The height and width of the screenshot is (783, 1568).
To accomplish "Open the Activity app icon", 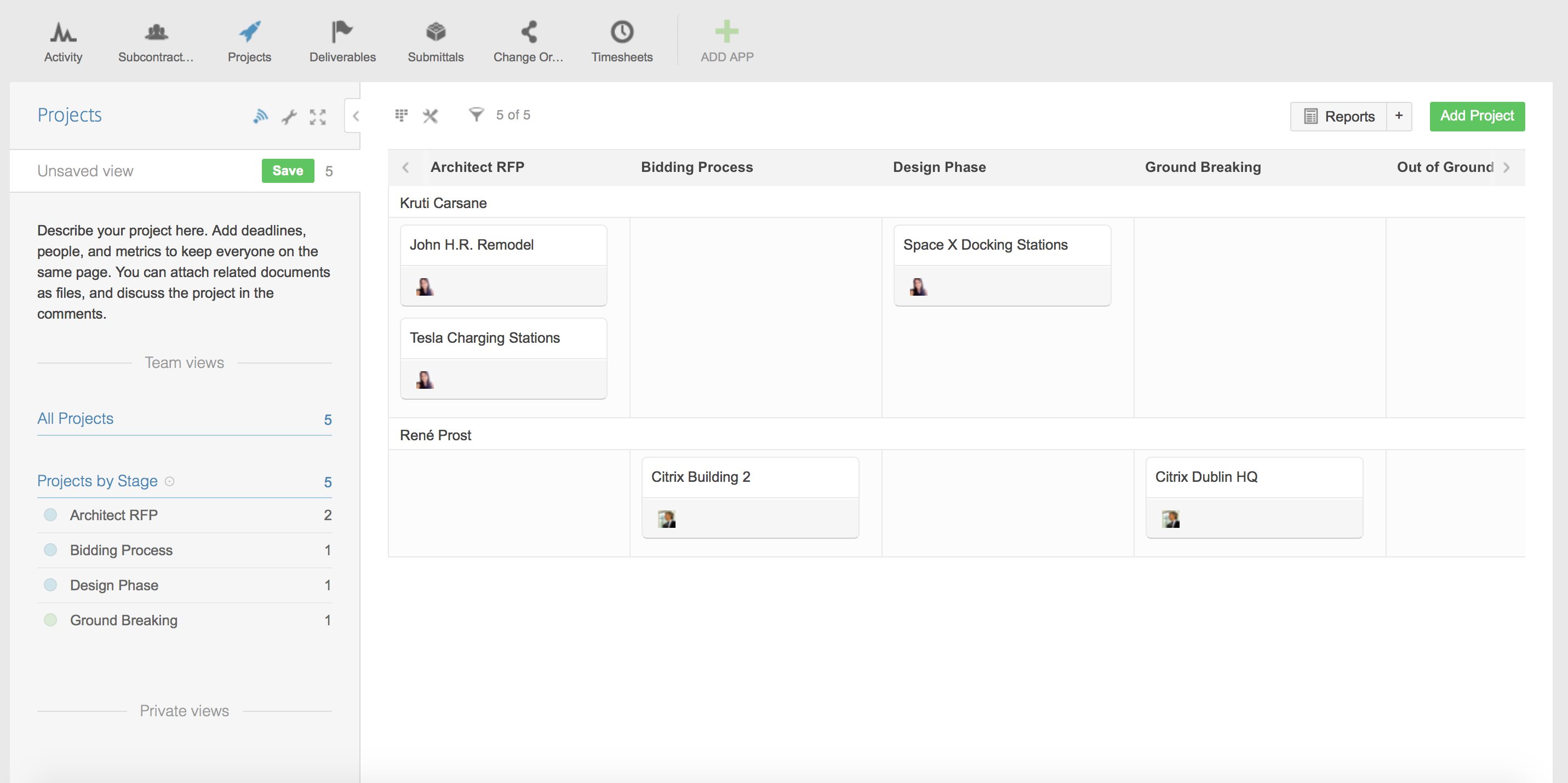I will tap(62, 32).
